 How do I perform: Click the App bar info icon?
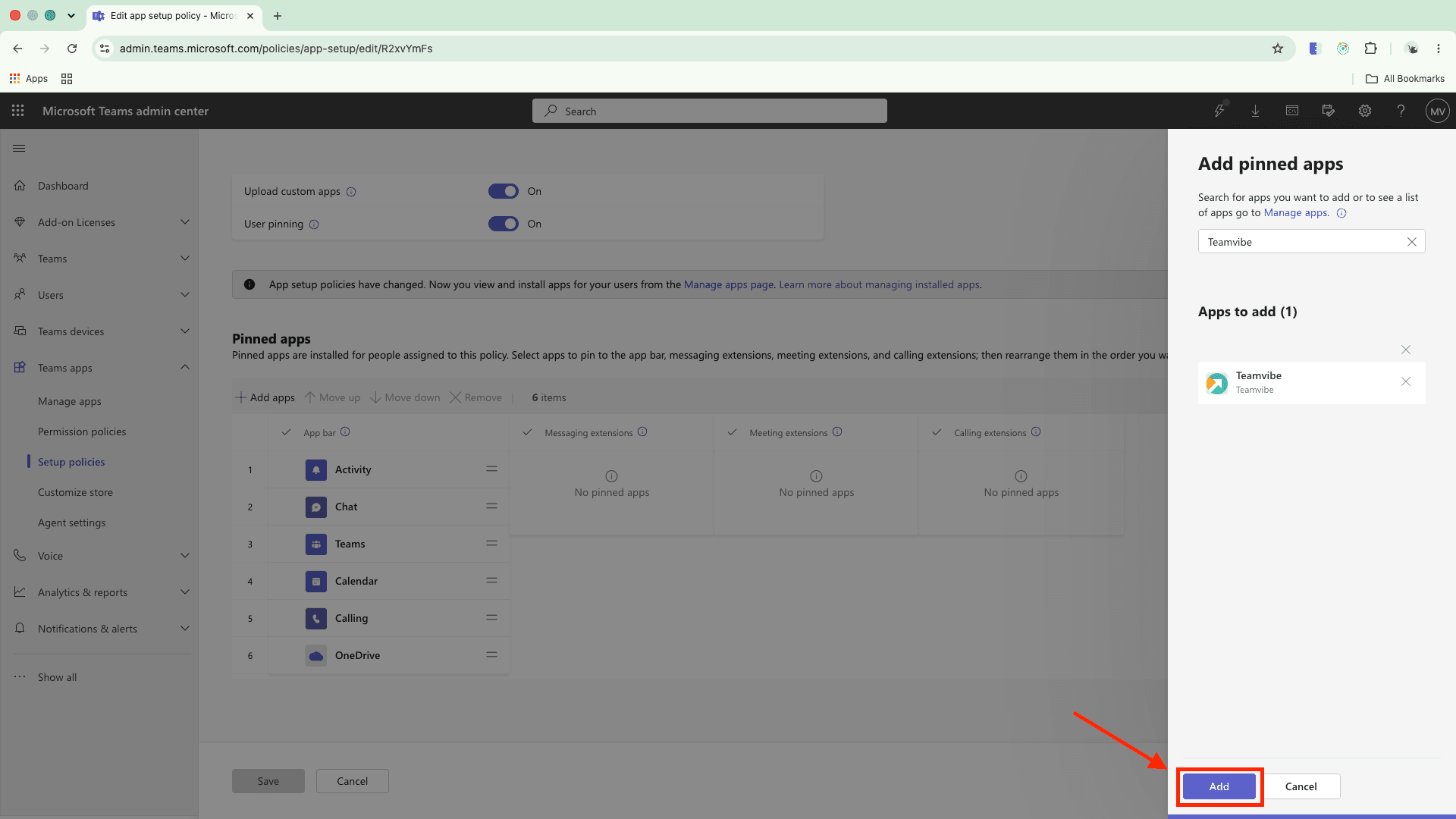pos(345,432)
